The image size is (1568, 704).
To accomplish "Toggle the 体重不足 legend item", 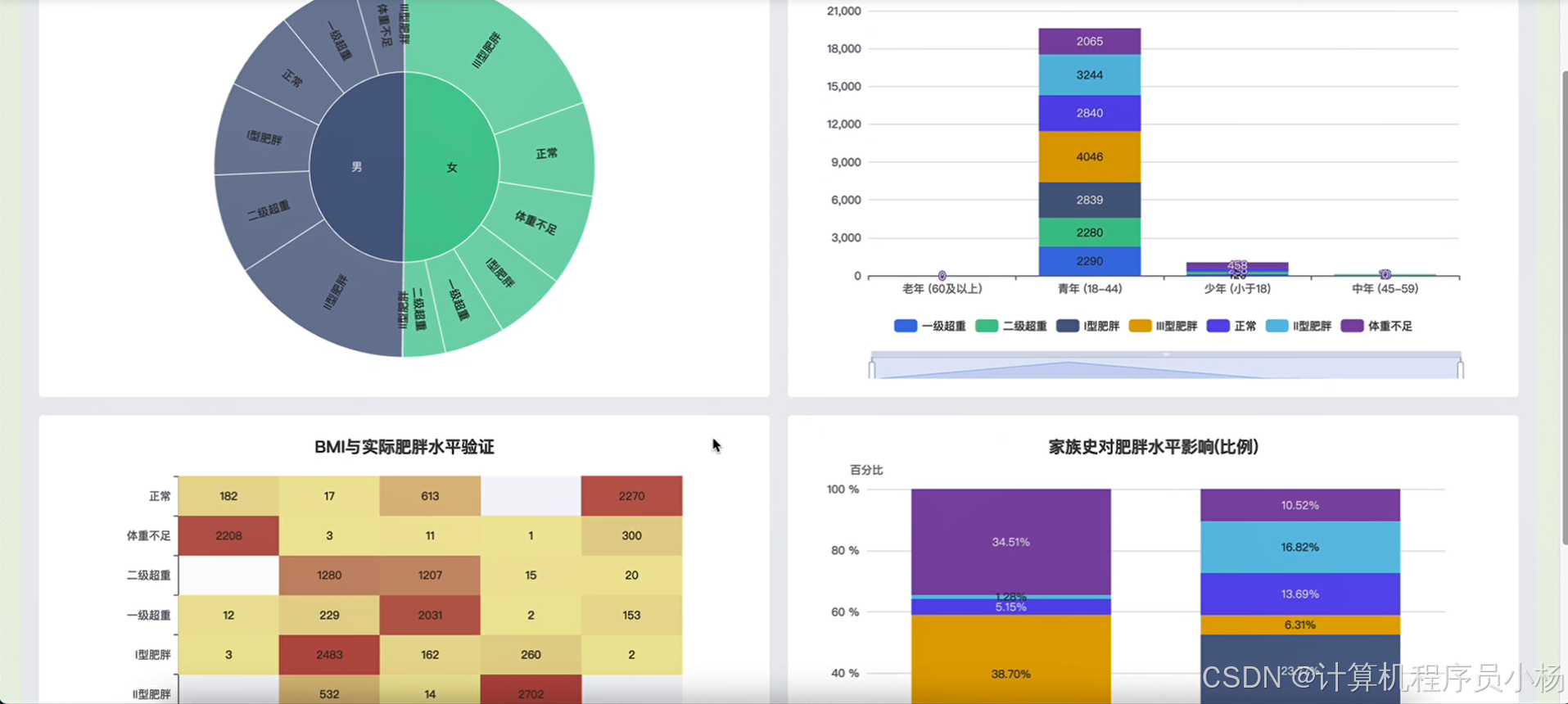I will point(1376,326).
